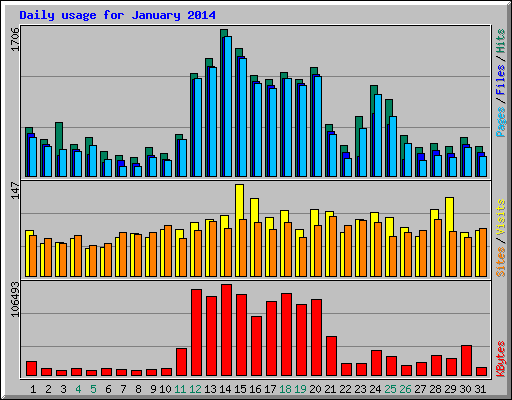Viewport: 512px width, 400px height.
Task: Click the Sites legend label
Action: 501,262
